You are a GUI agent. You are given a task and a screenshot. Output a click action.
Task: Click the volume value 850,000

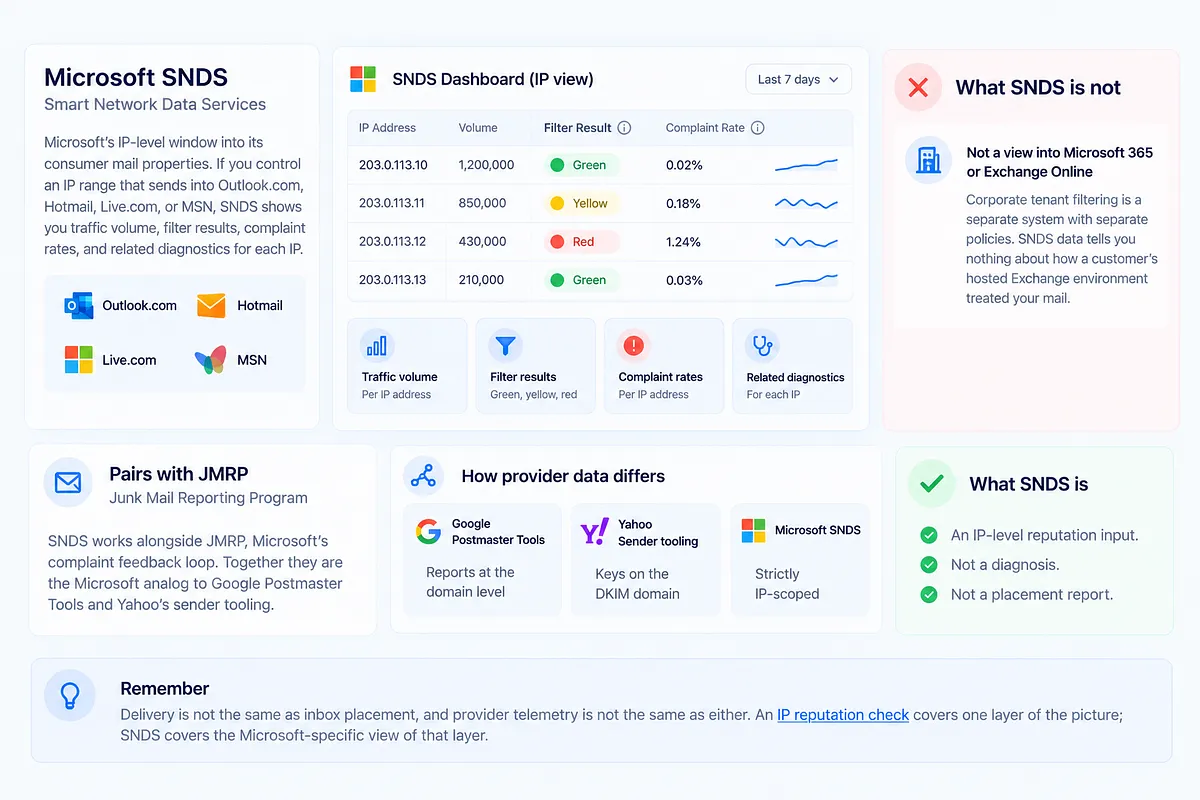(483, 203)
